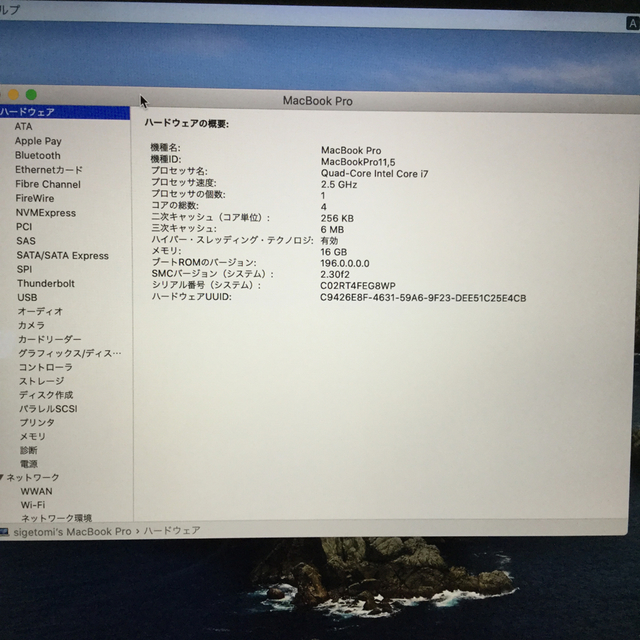Click the MacBookPro11,5 model ID value
This screenshot has height=640, width=640.
point(358,162)
